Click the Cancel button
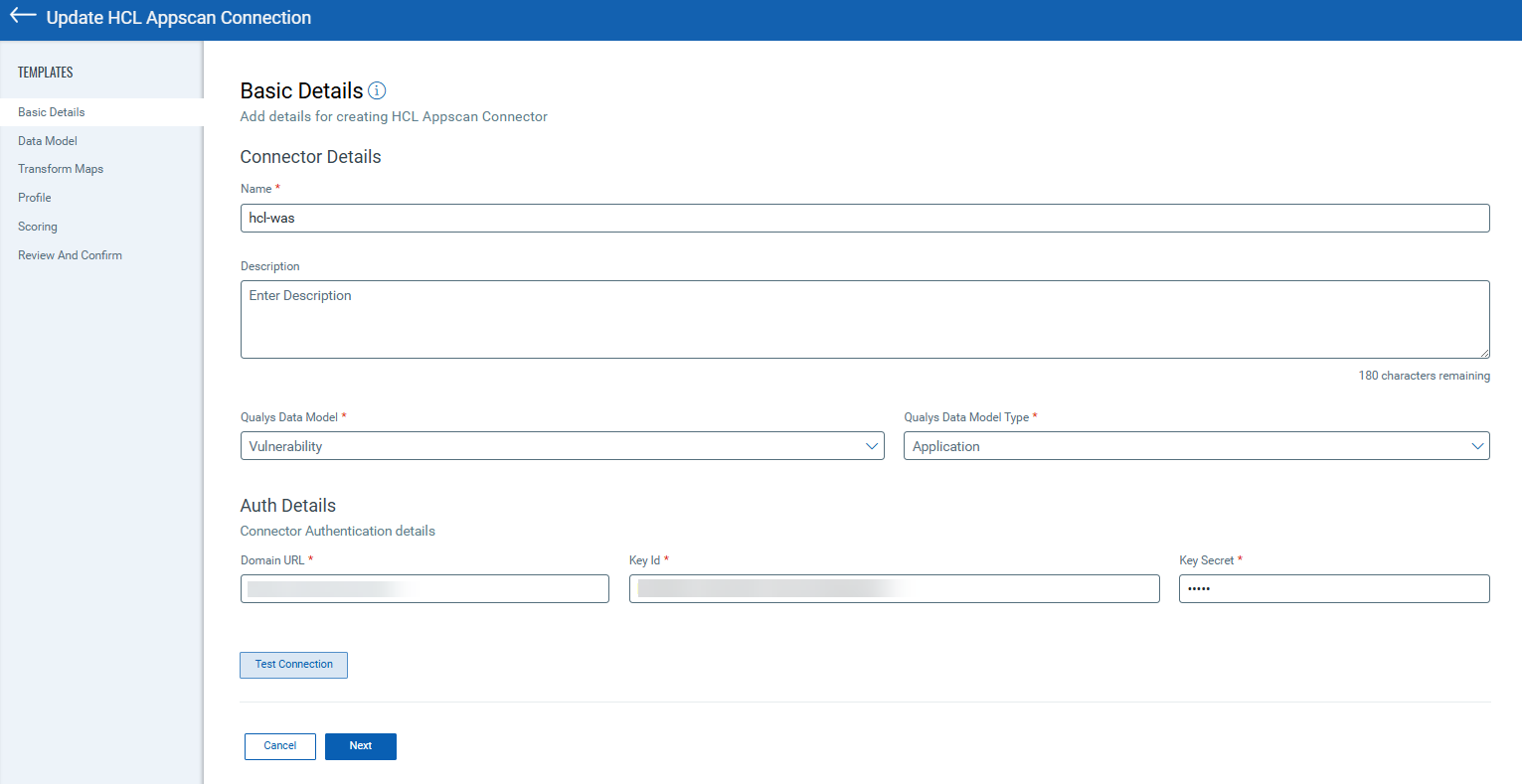 click(280, 746)
